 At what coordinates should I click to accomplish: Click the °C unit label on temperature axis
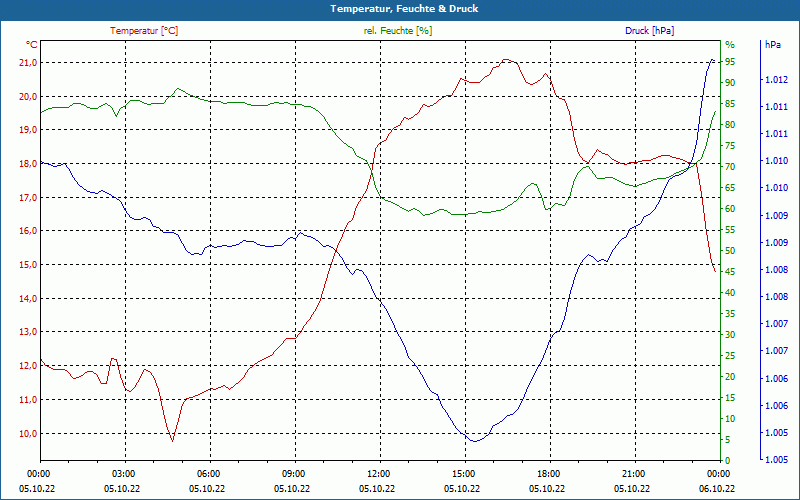coord(32,45)
